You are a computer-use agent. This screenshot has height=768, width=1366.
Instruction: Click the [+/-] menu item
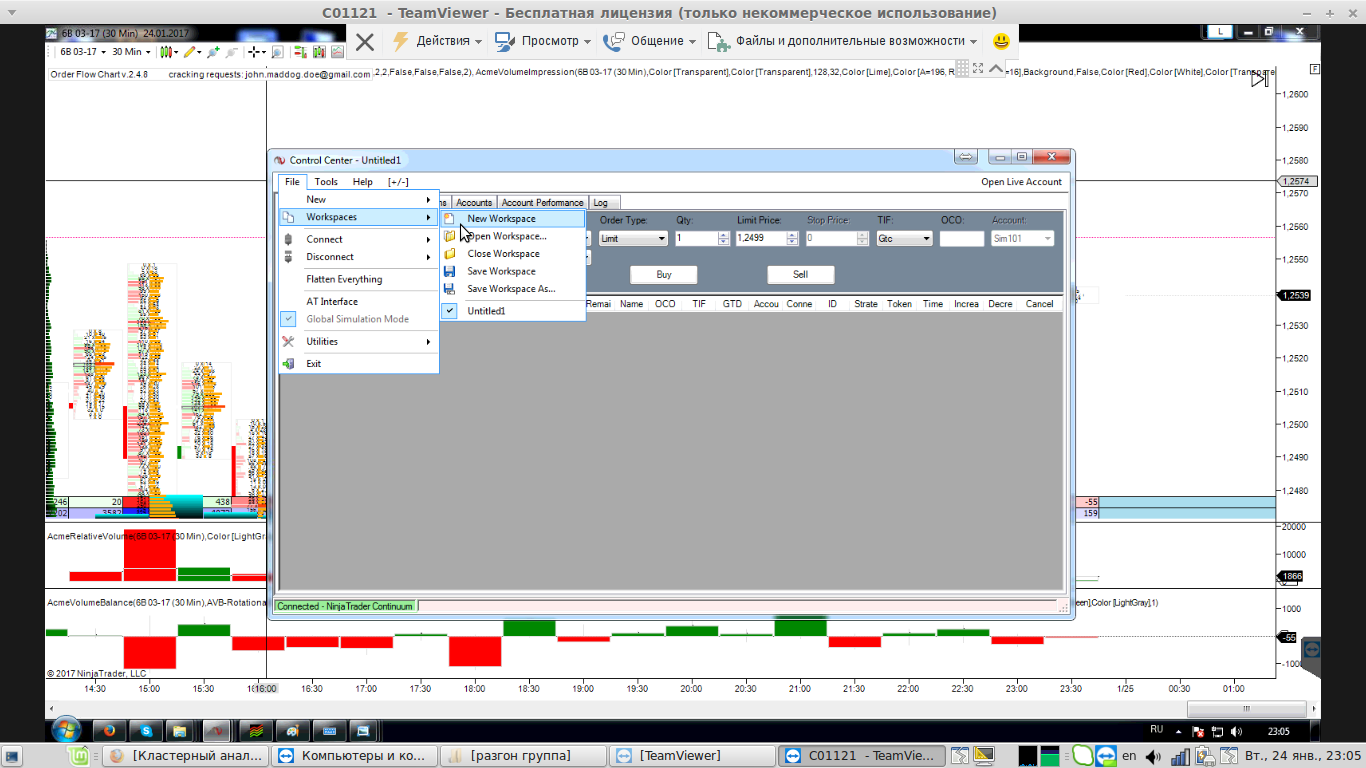pos(398,182)
